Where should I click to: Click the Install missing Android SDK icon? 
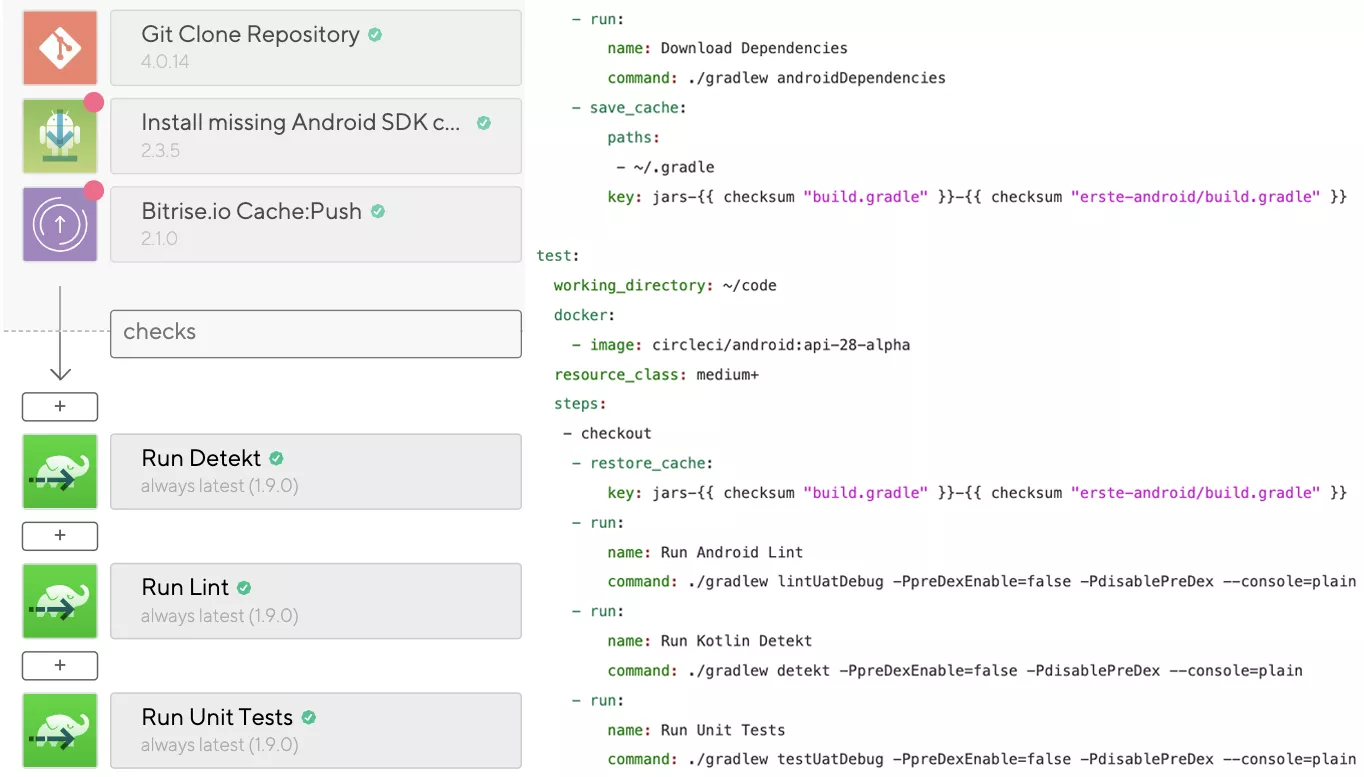click(60, 136)
